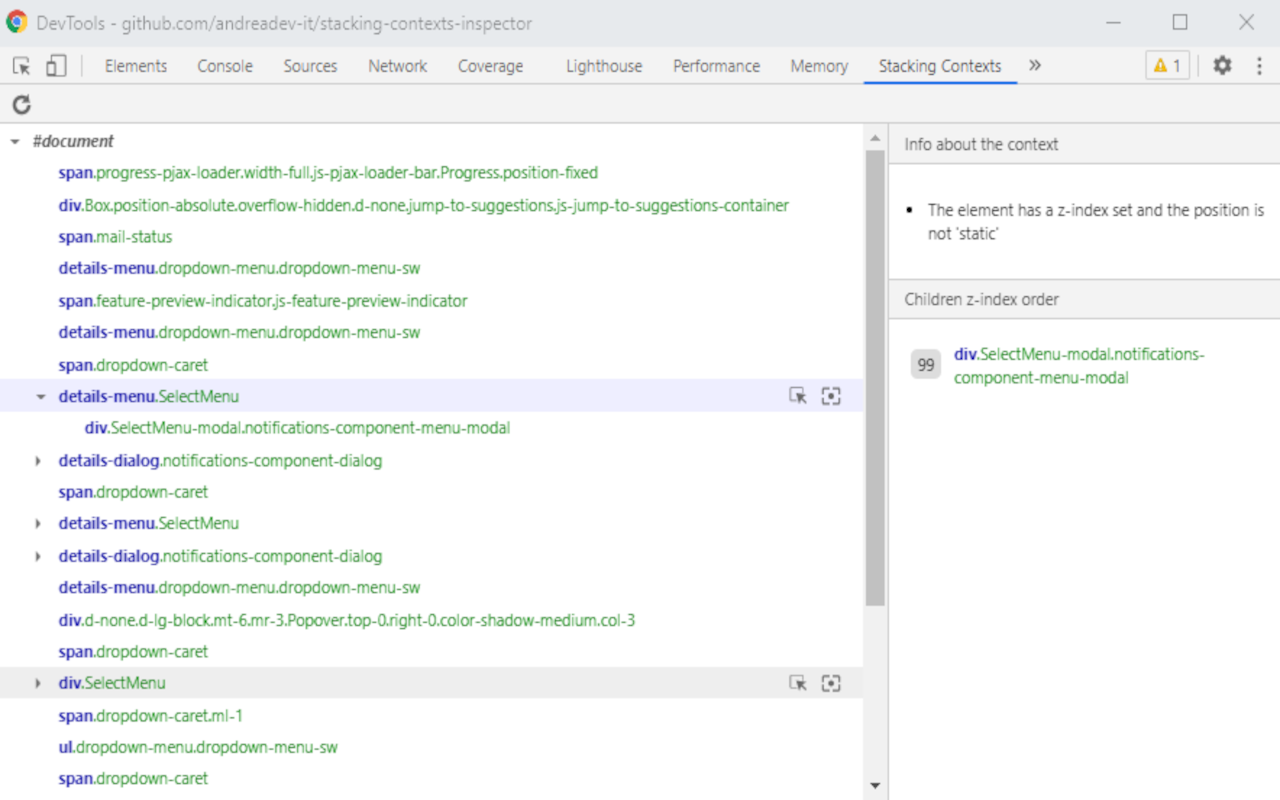Open the yellow issues warning indicator
The image size is (1280, 800).
tap(1166, 65)
